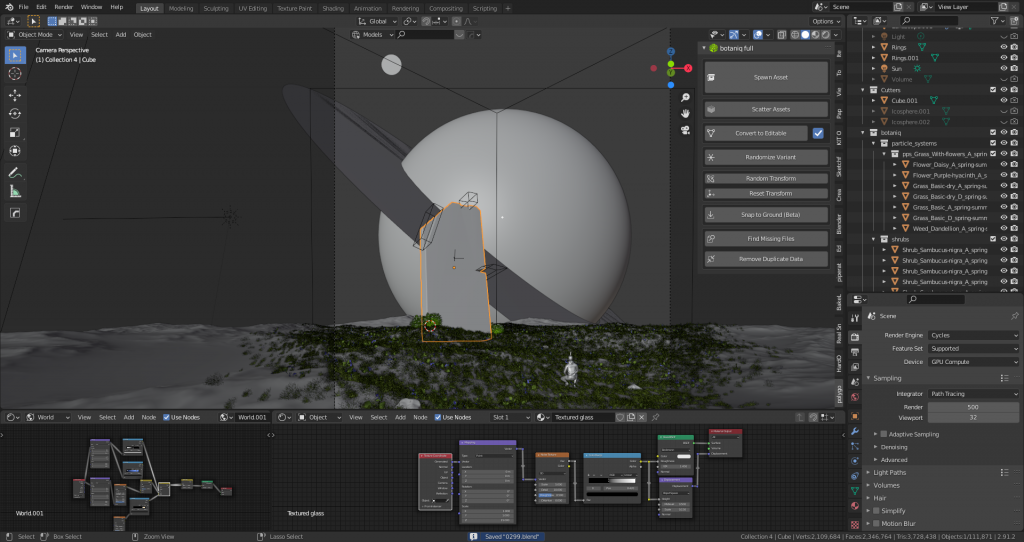Open the Material properties tab icon
Image resolution: width=1024 pixels, height=542 pixels.
tap(855, 506)
